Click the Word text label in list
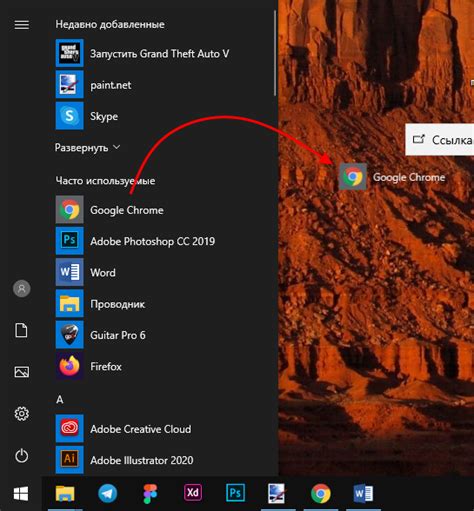 click(103, 273)
